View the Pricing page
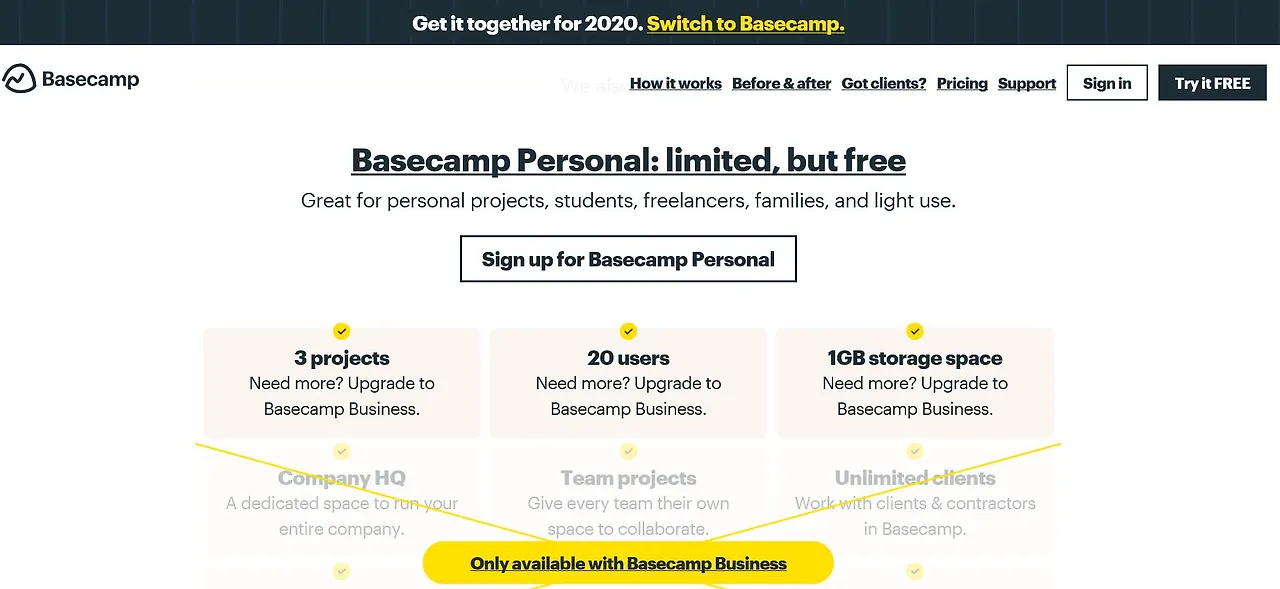The image size is (1280, 589). [962, 83]
